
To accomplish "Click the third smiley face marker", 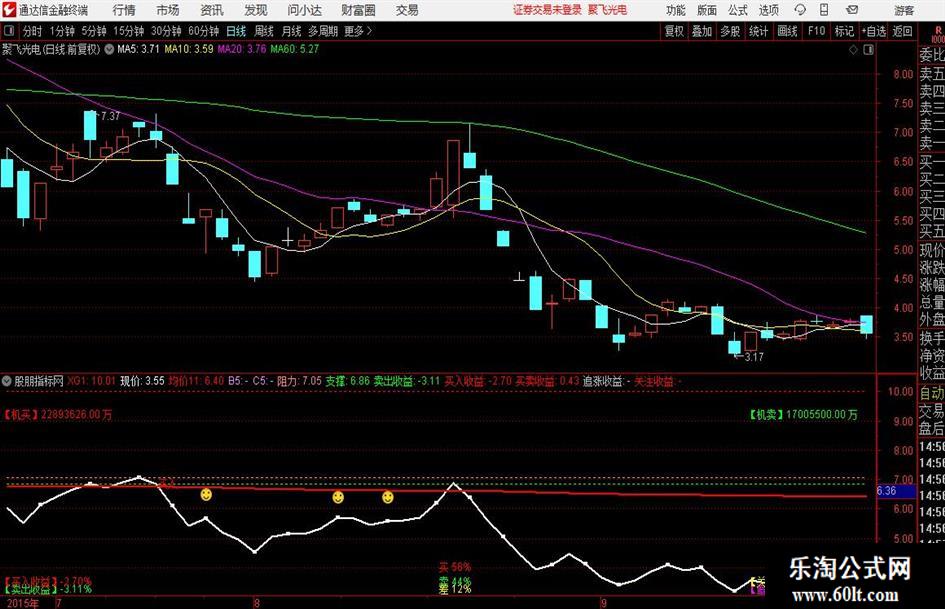I will pos(388,497).
